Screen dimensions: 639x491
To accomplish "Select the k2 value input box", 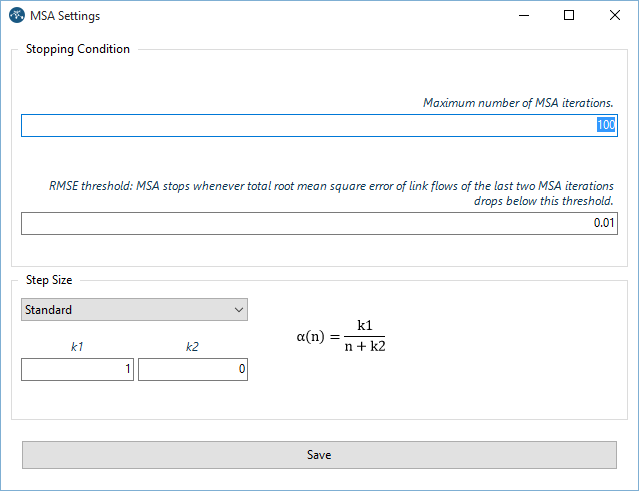I will coord(192,370).
